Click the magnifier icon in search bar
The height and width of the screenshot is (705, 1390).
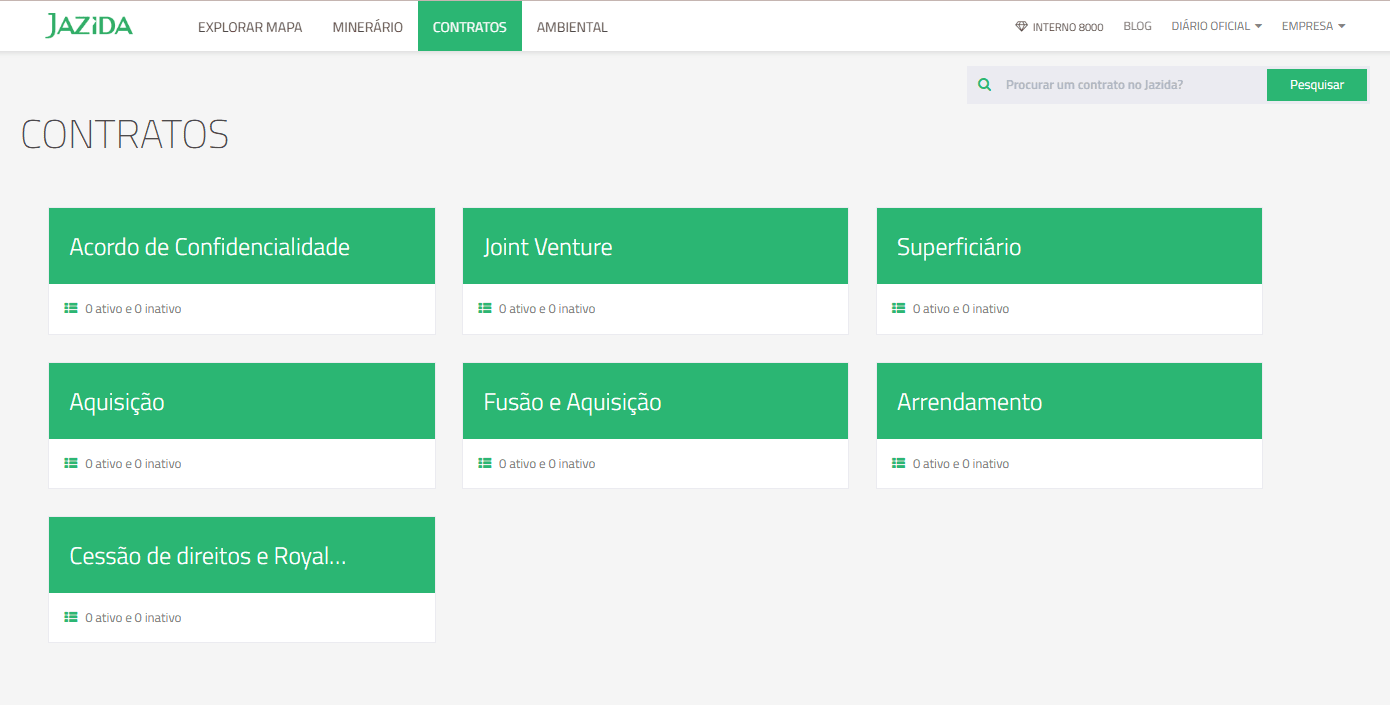click(985, 85)
